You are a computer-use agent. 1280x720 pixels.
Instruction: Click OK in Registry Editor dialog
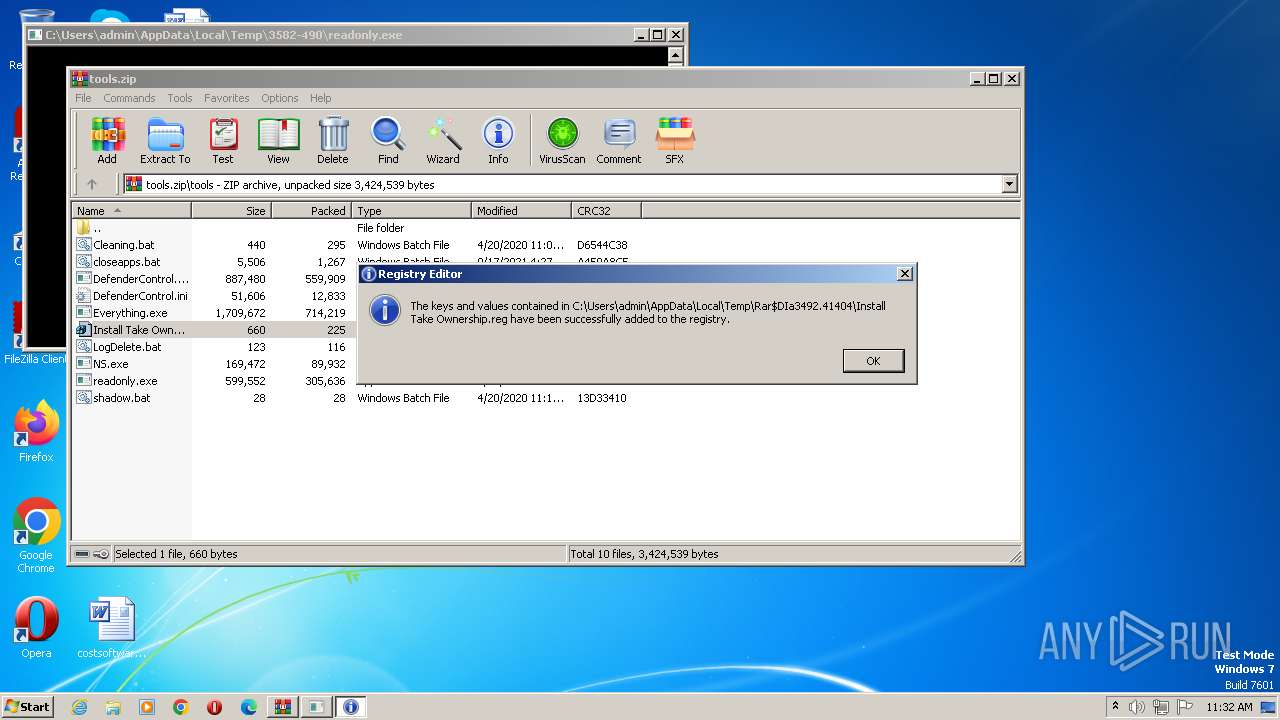pyautogui.click(x=873, y=361)
